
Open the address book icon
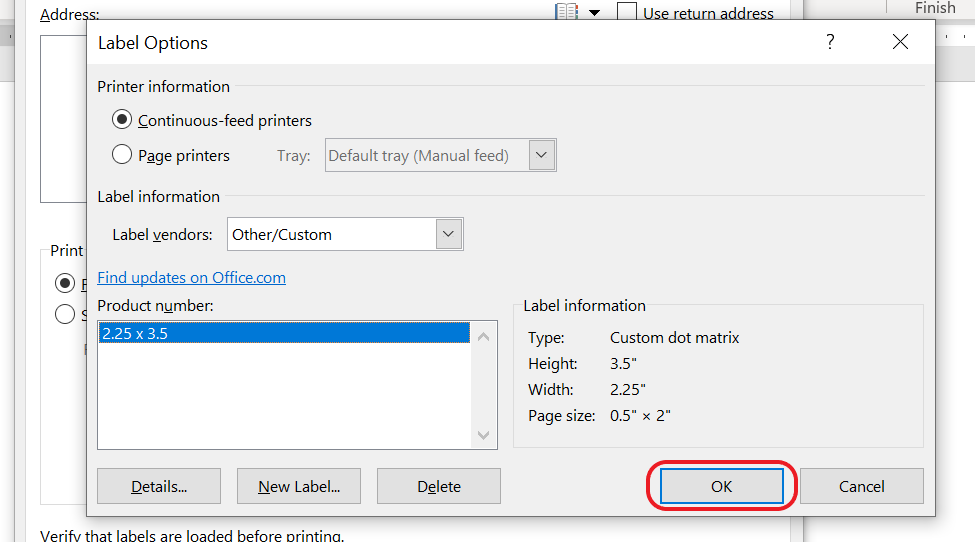pyautogui.click(x=567, y=13)
